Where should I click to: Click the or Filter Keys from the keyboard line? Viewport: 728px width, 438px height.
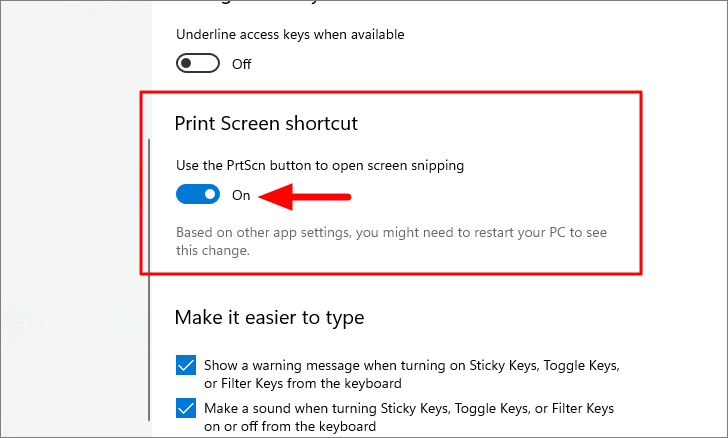303,384
